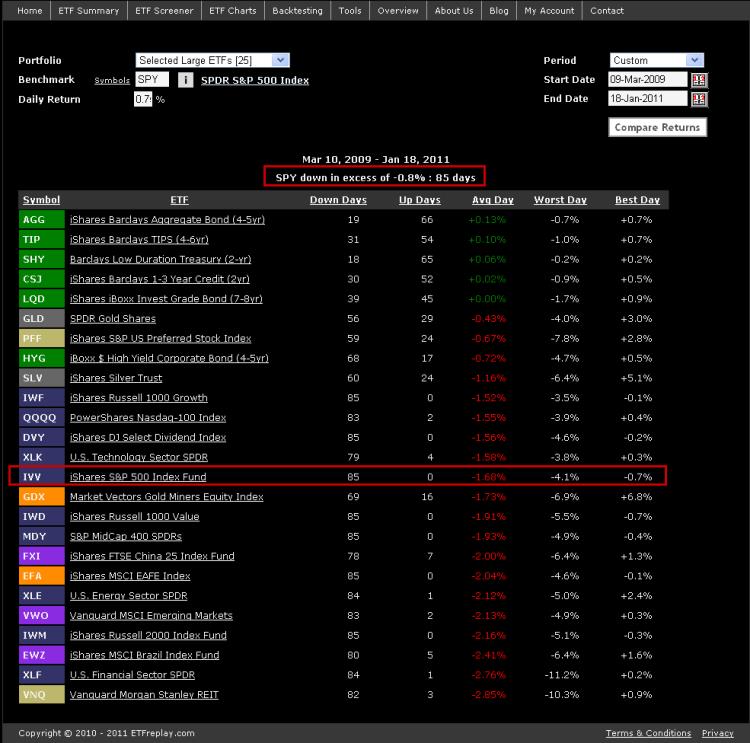This screenshot has width=750, height=743.
Task: Open the End Date calendar picker icon
Action: (699, 99)
